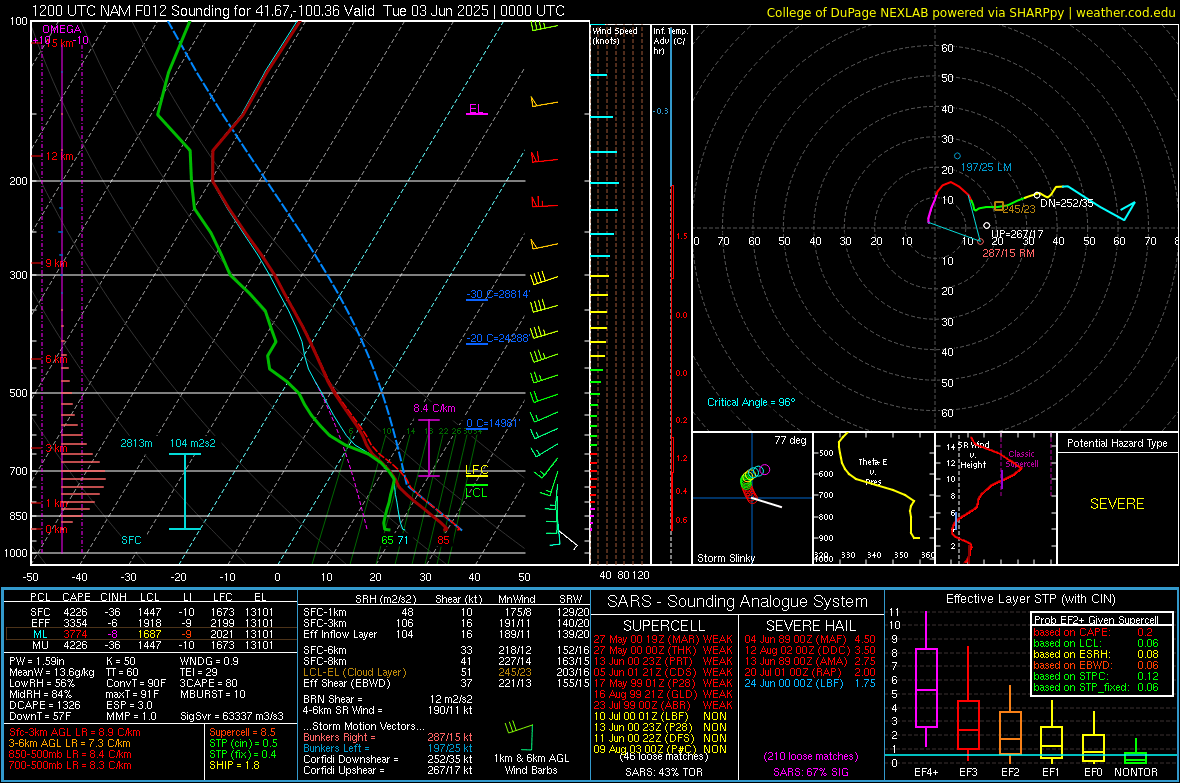Select the -20 C=24288' height label

(x=498, y=338)
